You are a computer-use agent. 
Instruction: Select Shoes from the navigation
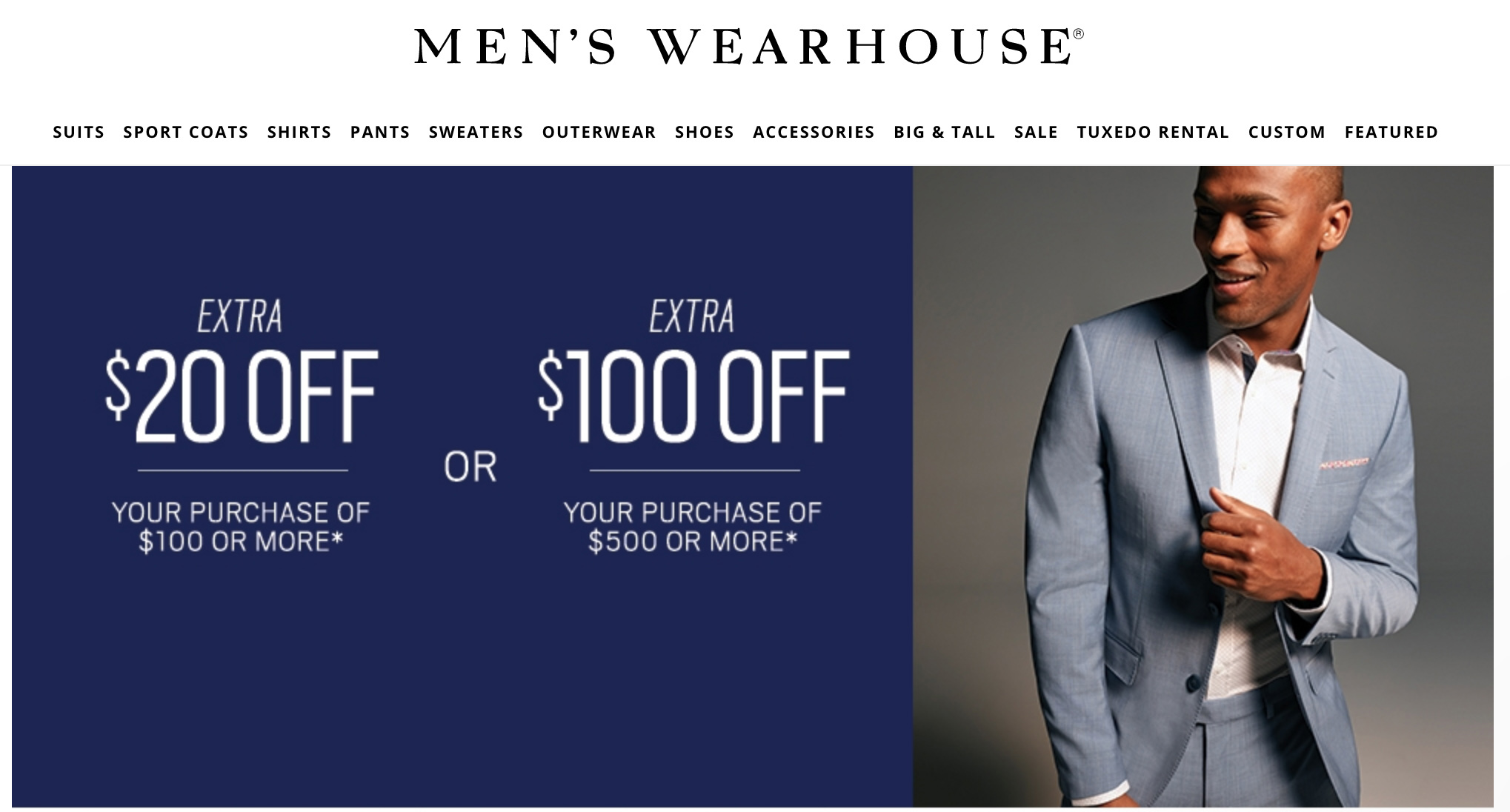click(x=704, y=132)
